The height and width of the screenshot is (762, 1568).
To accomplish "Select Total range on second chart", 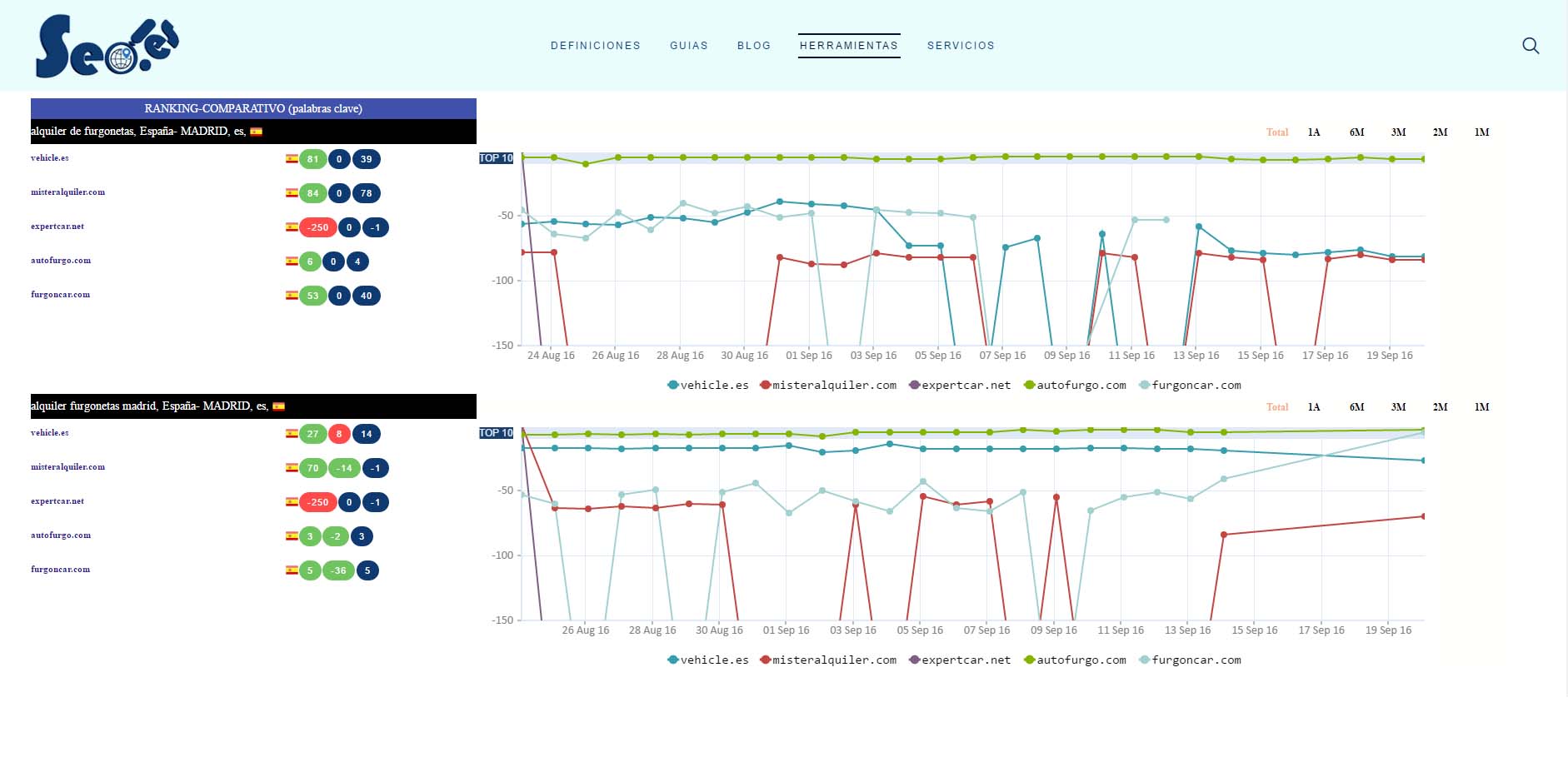I will click(1277, 407).
